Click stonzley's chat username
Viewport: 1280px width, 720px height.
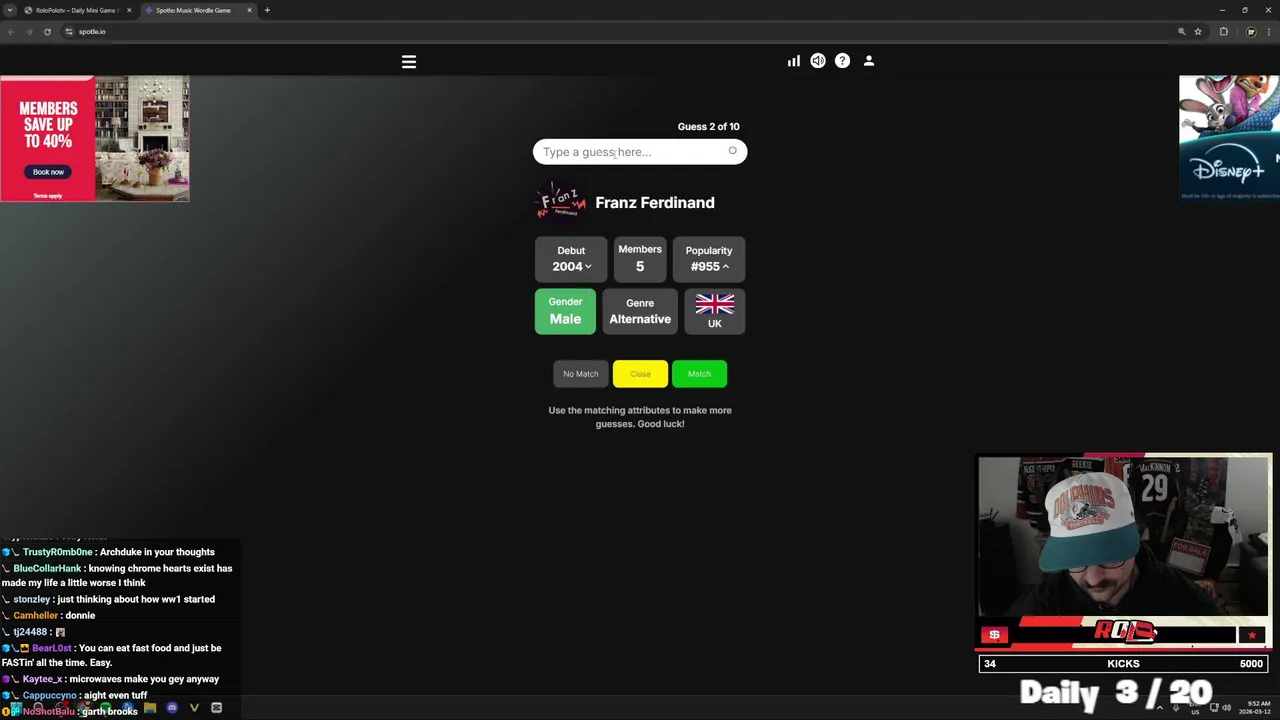click(31, 599)
